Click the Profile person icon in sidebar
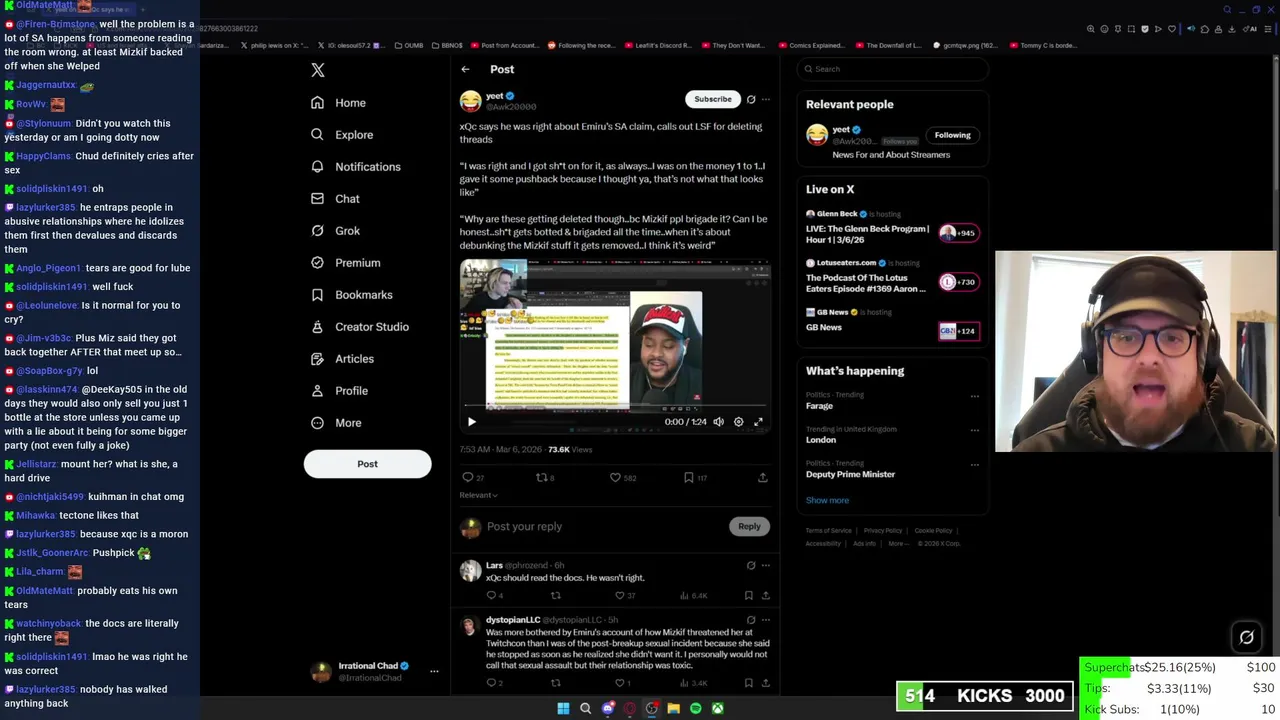The height and width of the screenshot is (720, 1280). (317, 391)
